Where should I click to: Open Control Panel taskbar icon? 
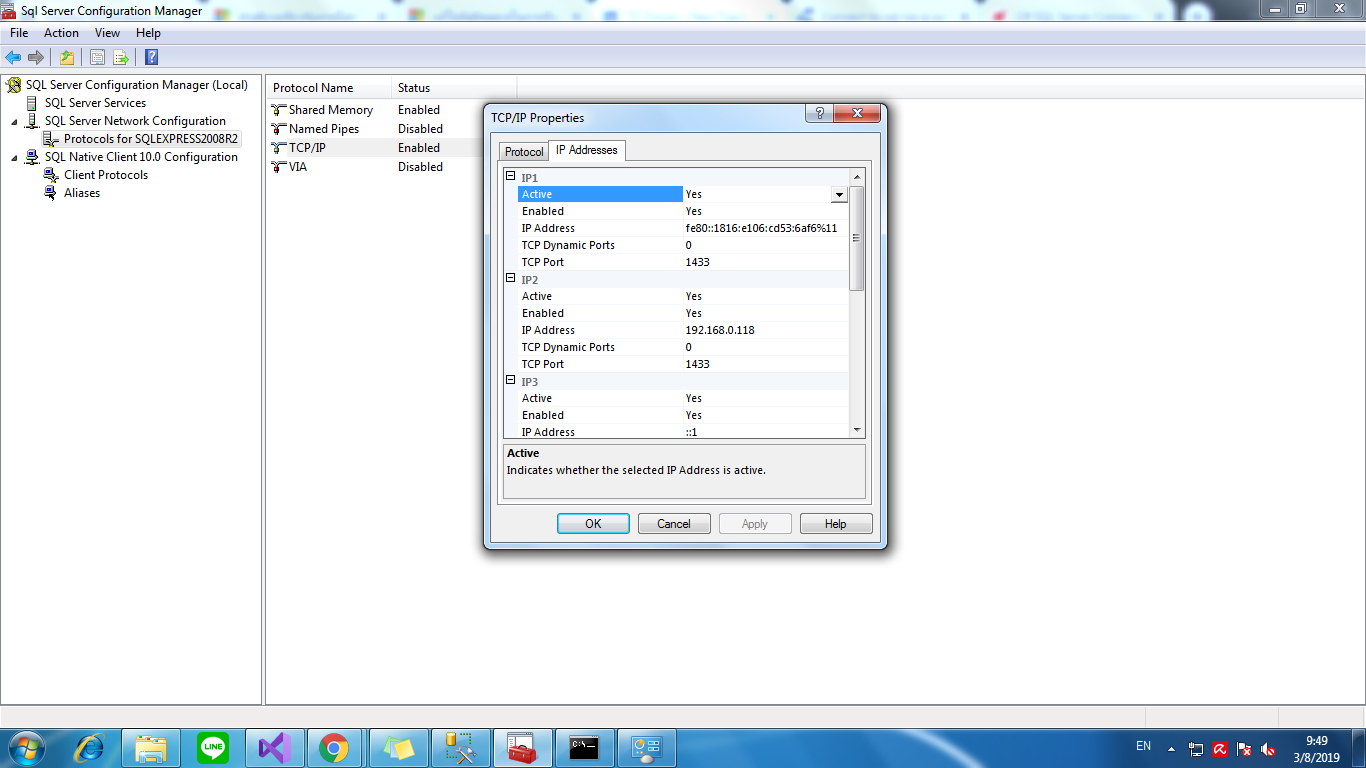click(x=647, y=747)
